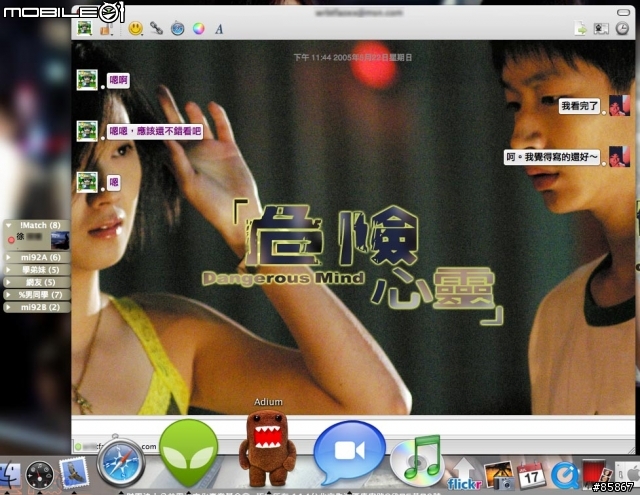Launch iTunes from the Dock

pos(417,461)
